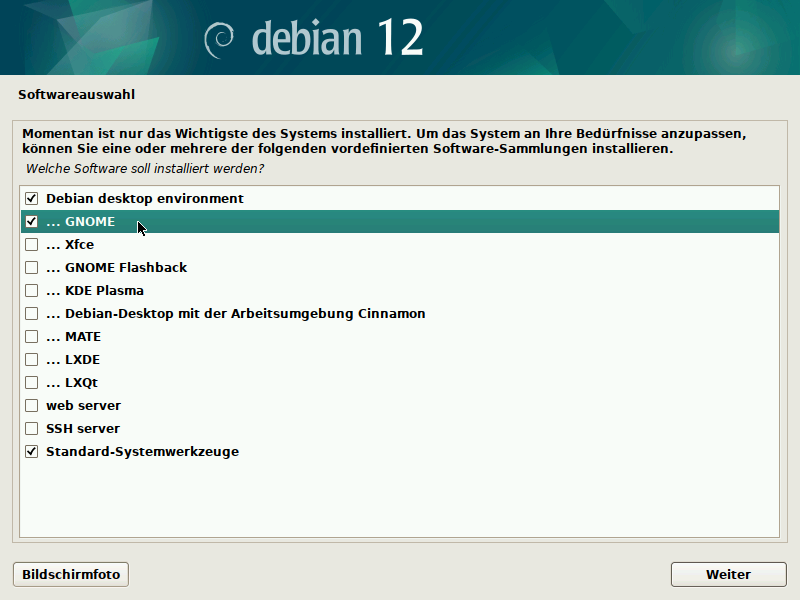Uncheck the Debian desktop environment checkbox

pyautogui.click(x=32, y=198)
